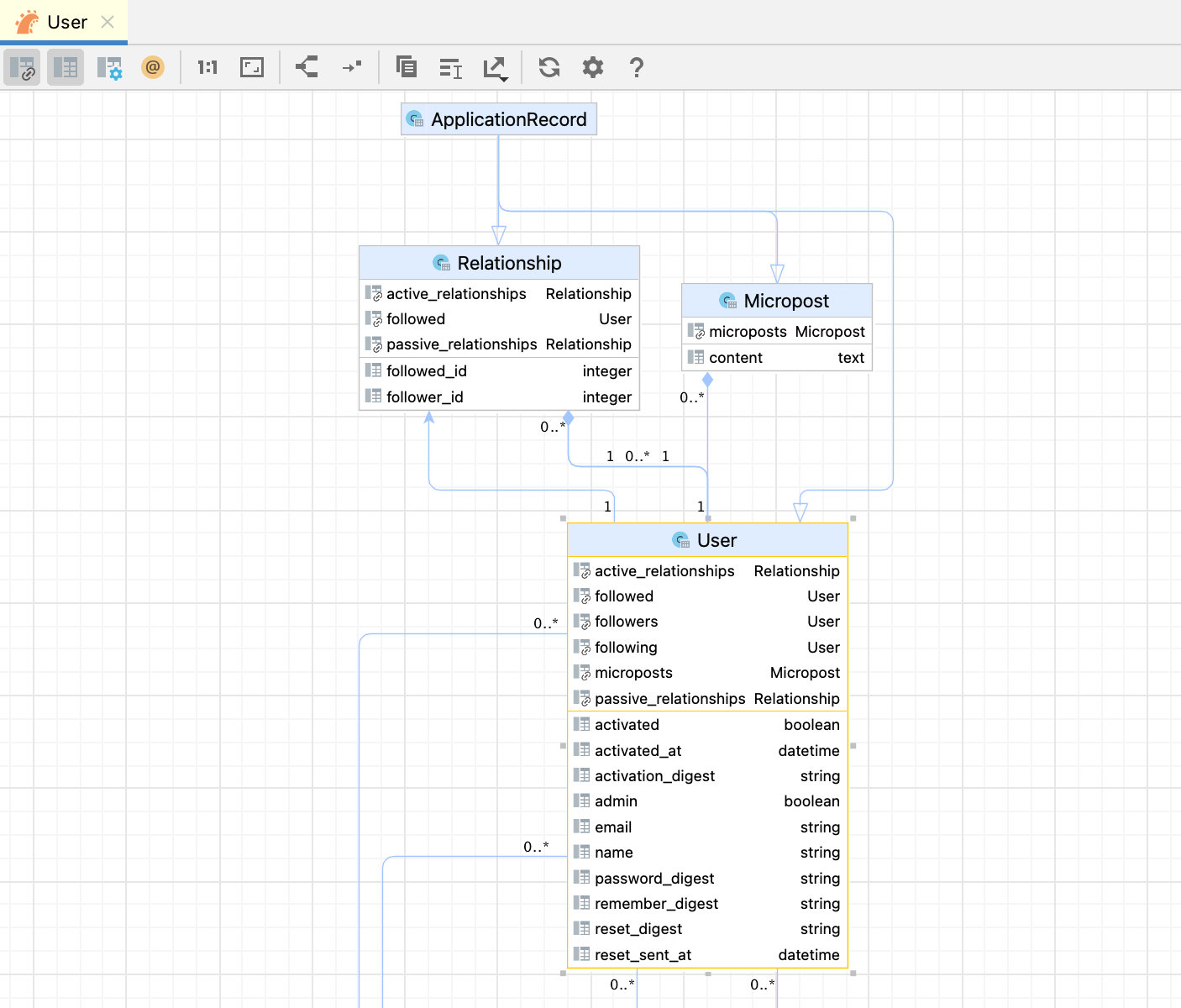Image resolution: width=1181 pixels, height=1008 pixels.
Task: Close the User tab
Action: tap(107, 22)
